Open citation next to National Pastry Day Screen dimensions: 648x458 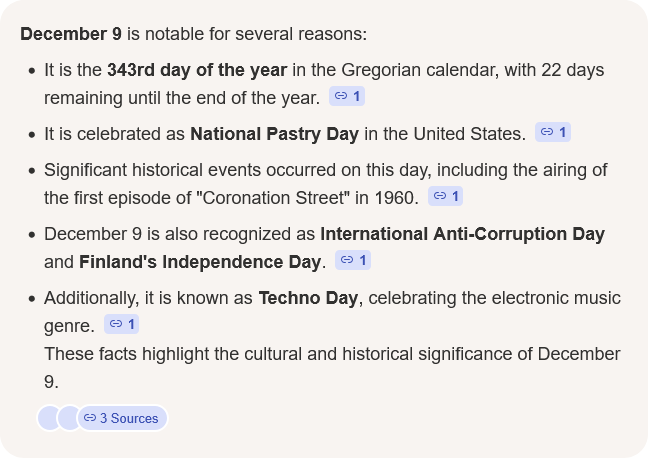pyautogui.click(x=552, y=132)
